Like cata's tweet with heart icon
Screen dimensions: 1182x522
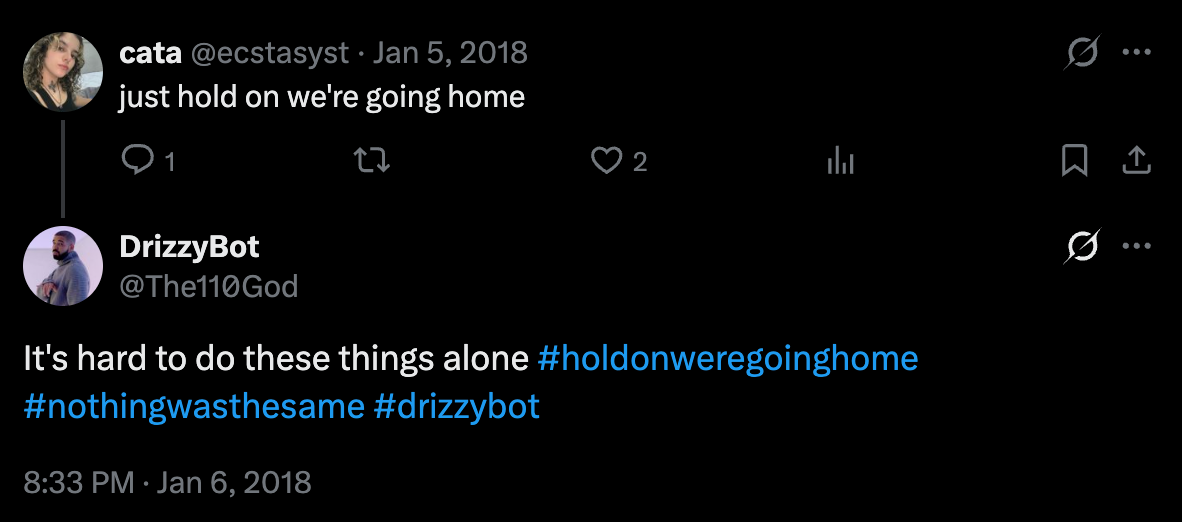coord(607,161)
